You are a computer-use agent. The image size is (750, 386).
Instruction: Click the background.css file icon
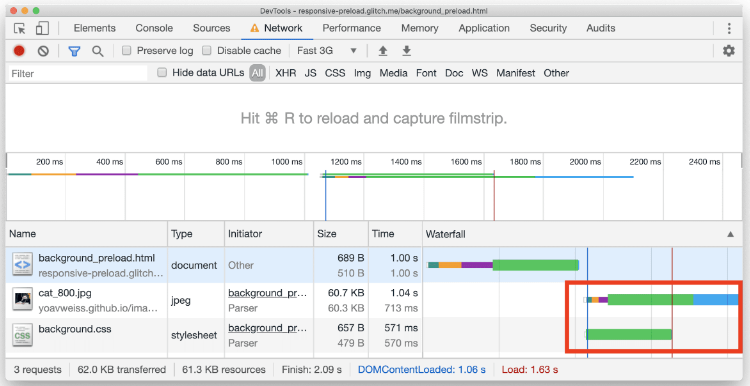coord(22,335)
